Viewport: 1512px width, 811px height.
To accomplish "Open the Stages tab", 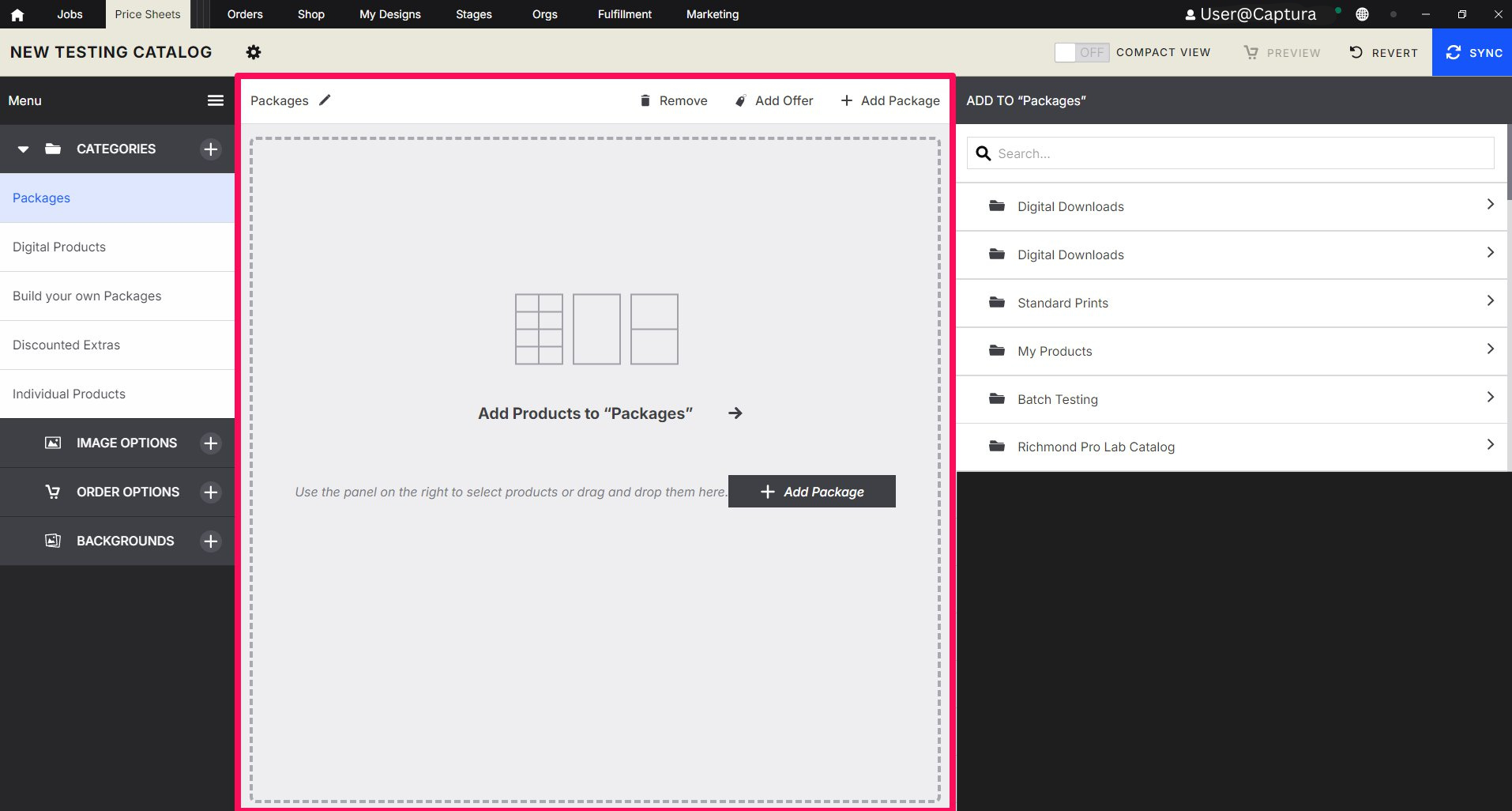I will click(x=474, y=14).
